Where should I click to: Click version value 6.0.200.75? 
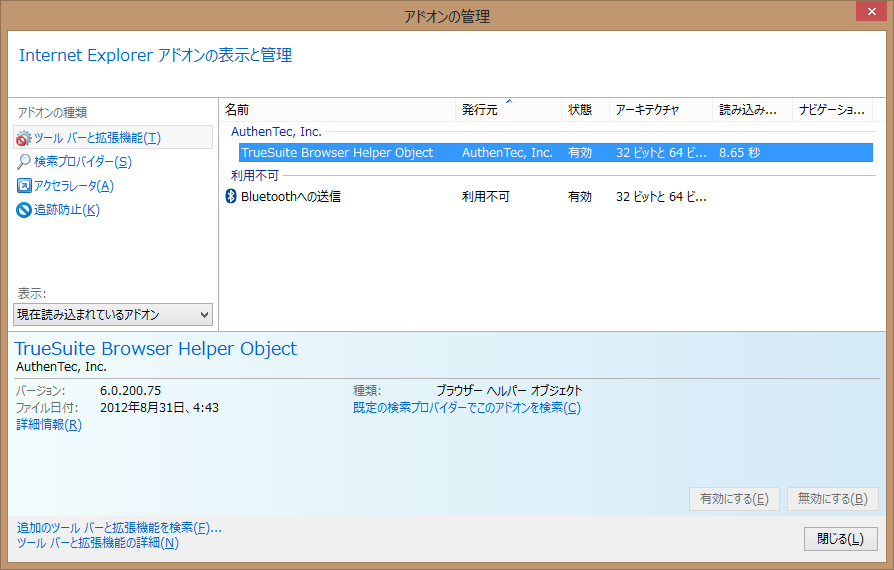click(131, 390)
